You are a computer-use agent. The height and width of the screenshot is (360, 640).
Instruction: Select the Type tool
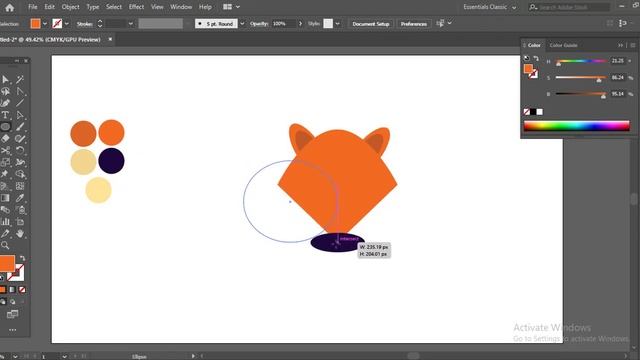point(5,115)
